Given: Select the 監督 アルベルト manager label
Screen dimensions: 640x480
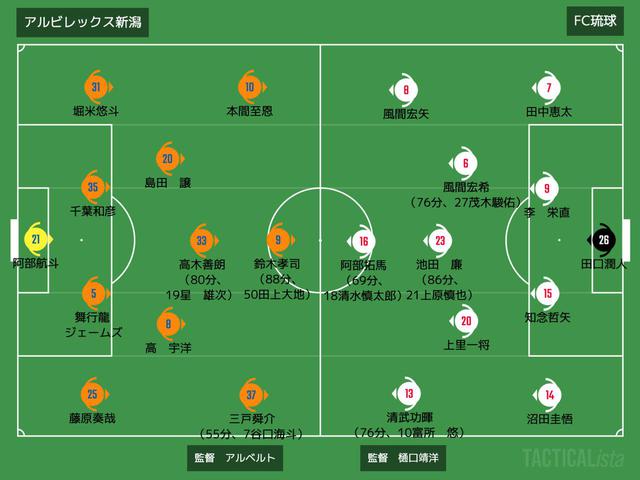Looking at the screenshot, I should click(235, 458).
